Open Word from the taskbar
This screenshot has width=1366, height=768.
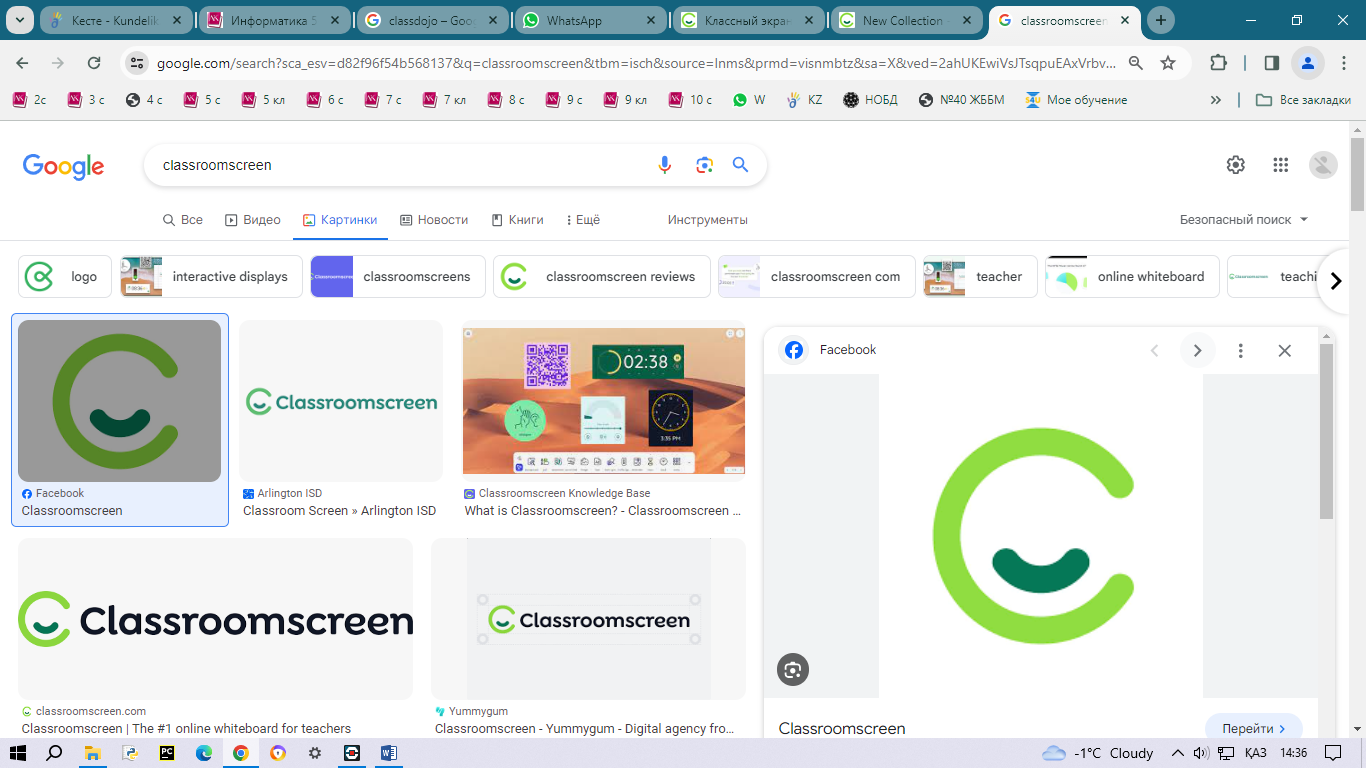[389, 753]
